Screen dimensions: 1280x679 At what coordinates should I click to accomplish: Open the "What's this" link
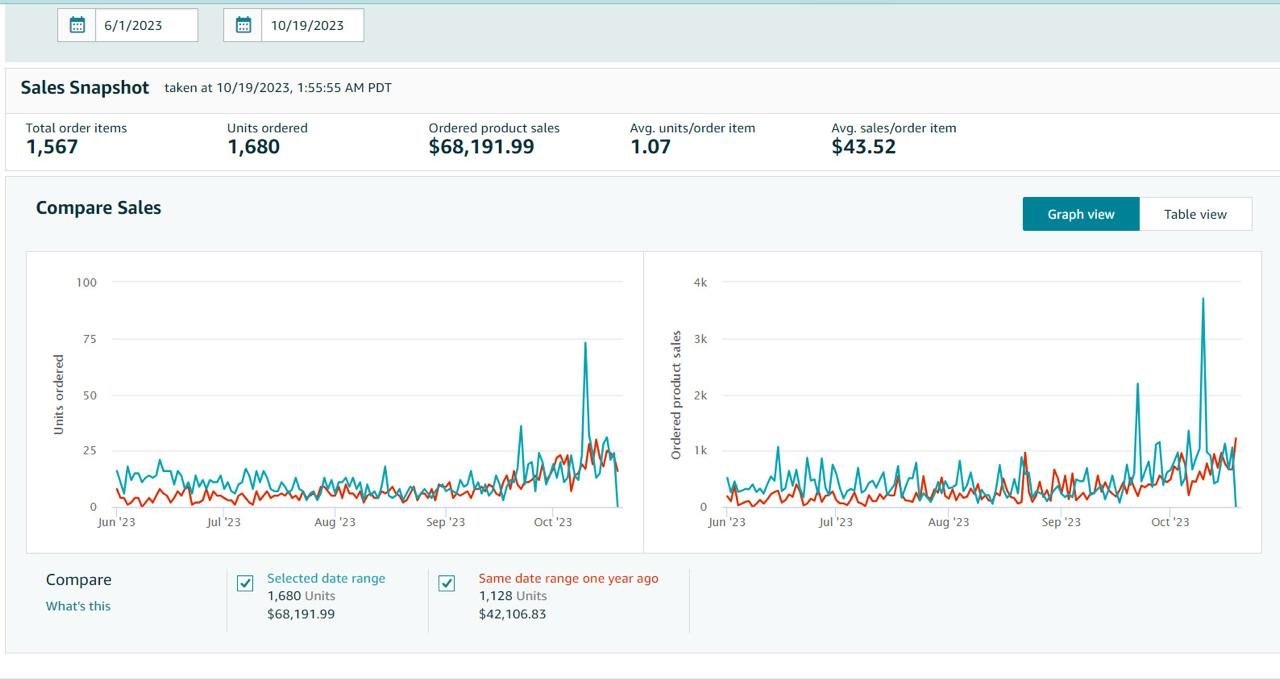click(x=78, y=606)
